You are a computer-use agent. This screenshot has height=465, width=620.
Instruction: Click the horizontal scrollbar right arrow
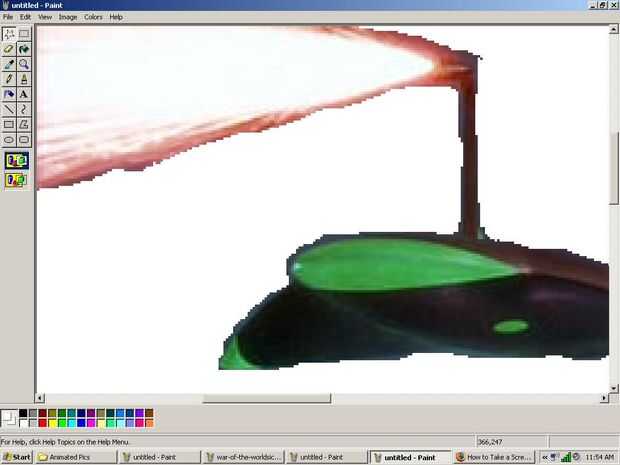point(604,398)
